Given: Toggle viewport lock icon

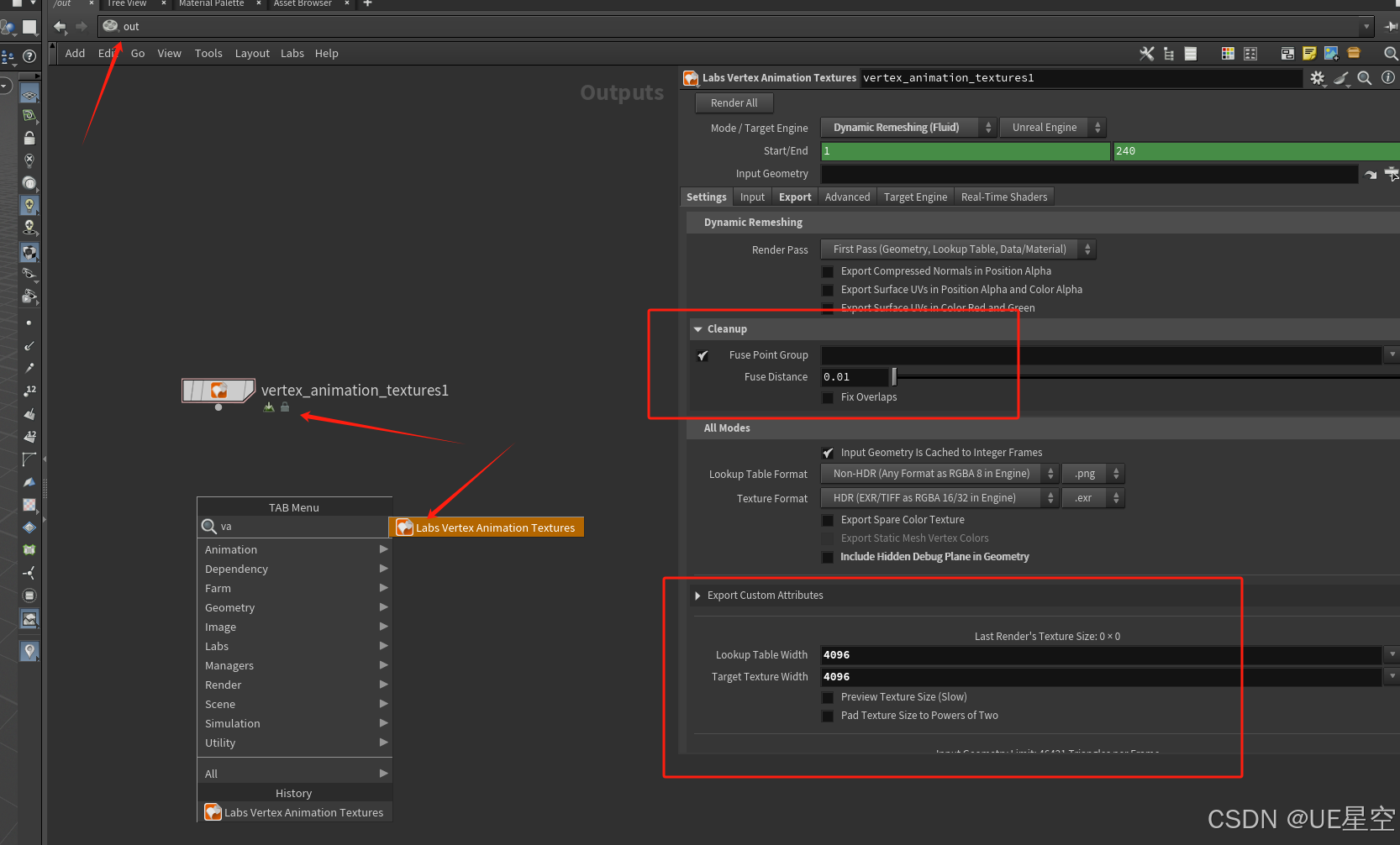Looking at the screenshot, I should pos(29,138).
